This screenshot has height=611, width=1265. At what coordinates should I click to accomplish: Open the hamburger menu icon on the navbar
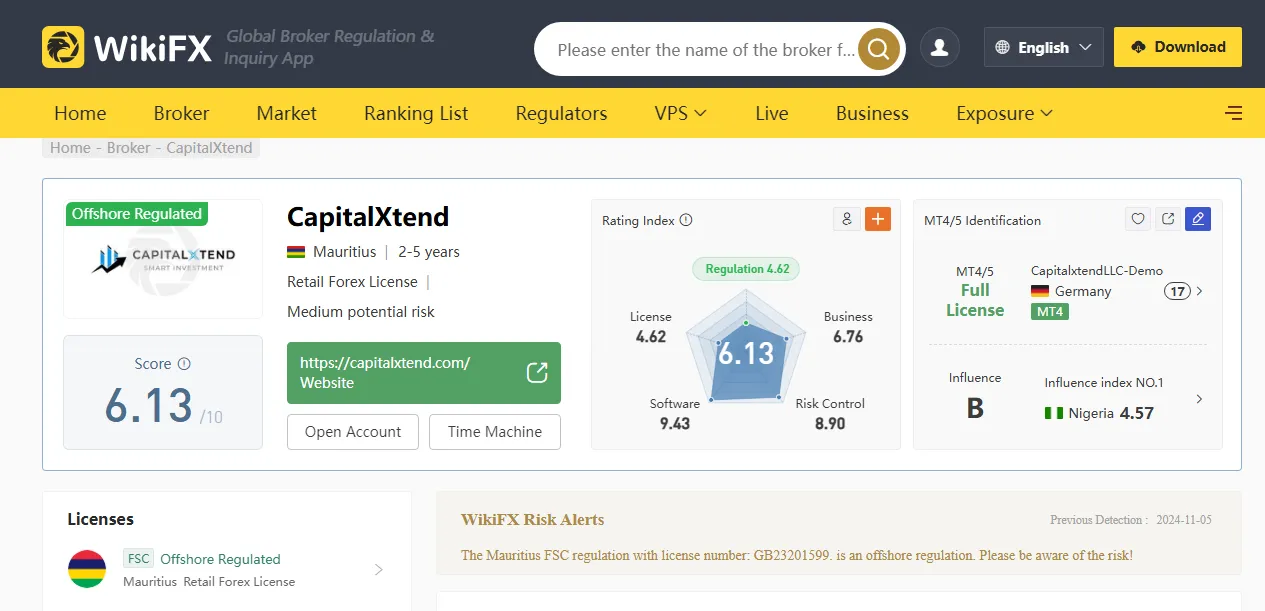(1233, 113)
